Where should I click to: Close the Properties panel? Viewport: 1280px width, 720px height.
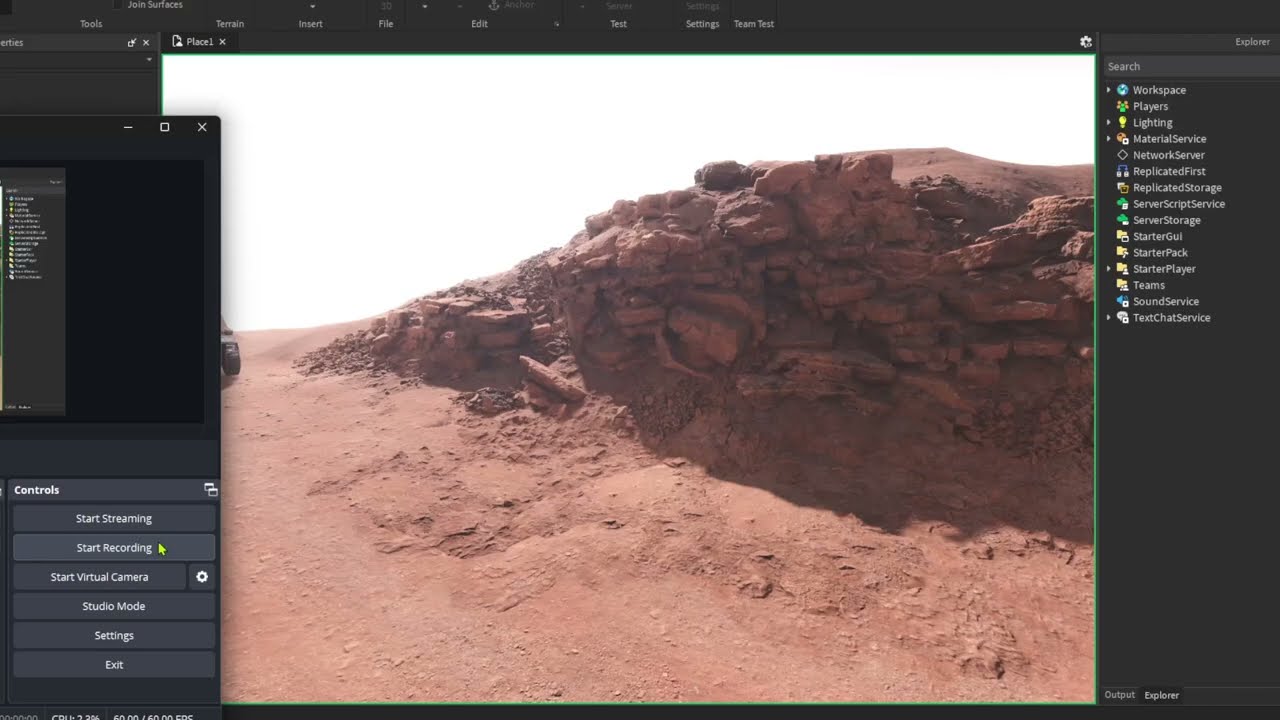[x=146, y=43]
